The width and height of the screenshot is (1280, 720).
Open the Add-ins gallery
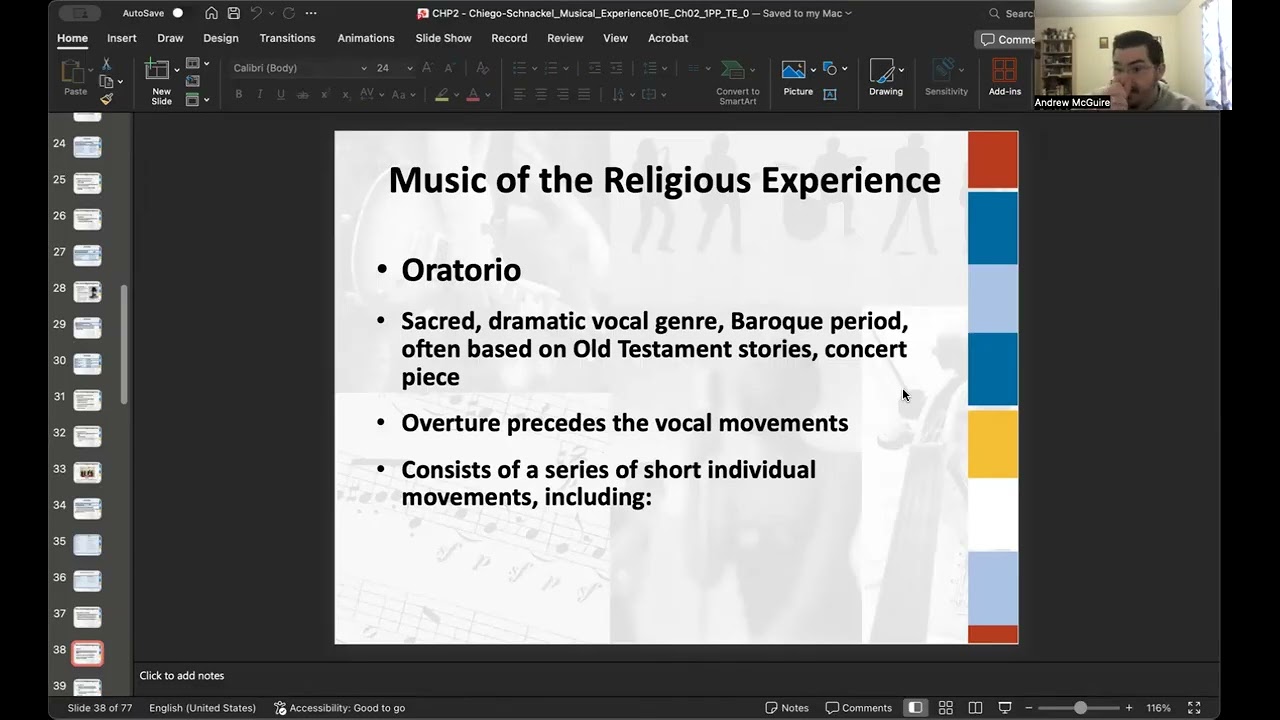pyautogui.click(x=1005, y=78)
